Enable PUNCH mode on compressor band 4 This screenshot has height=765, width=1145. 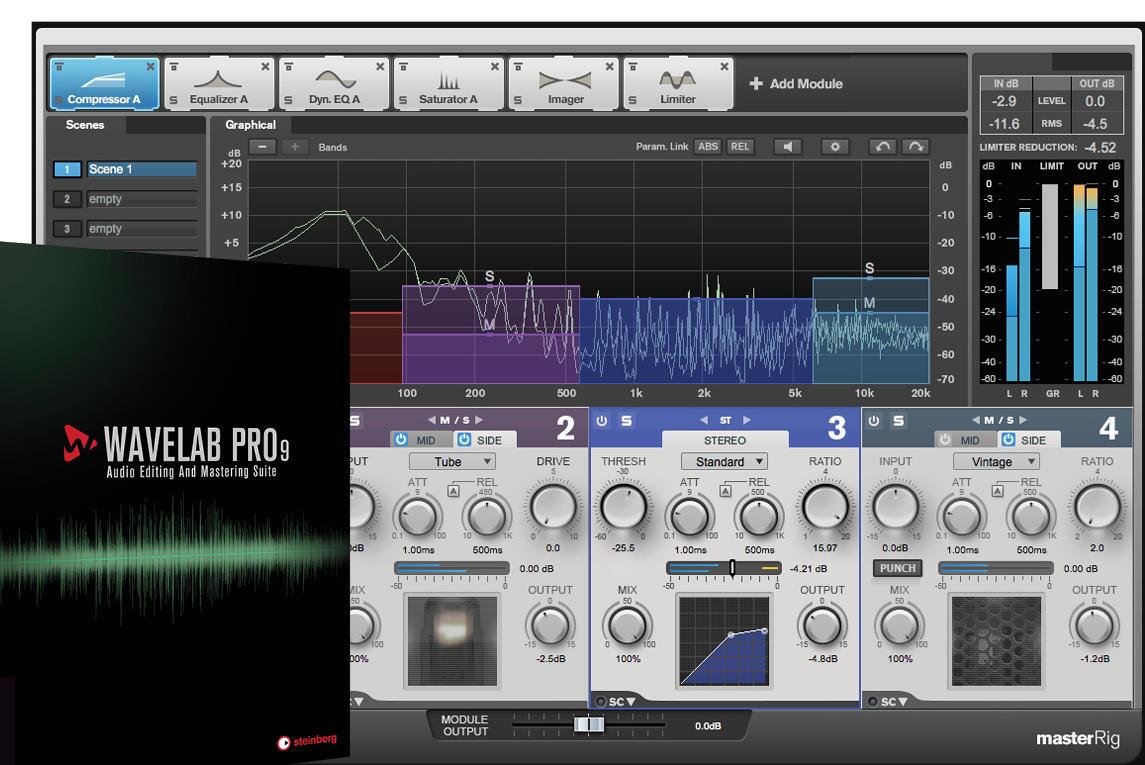897,568
